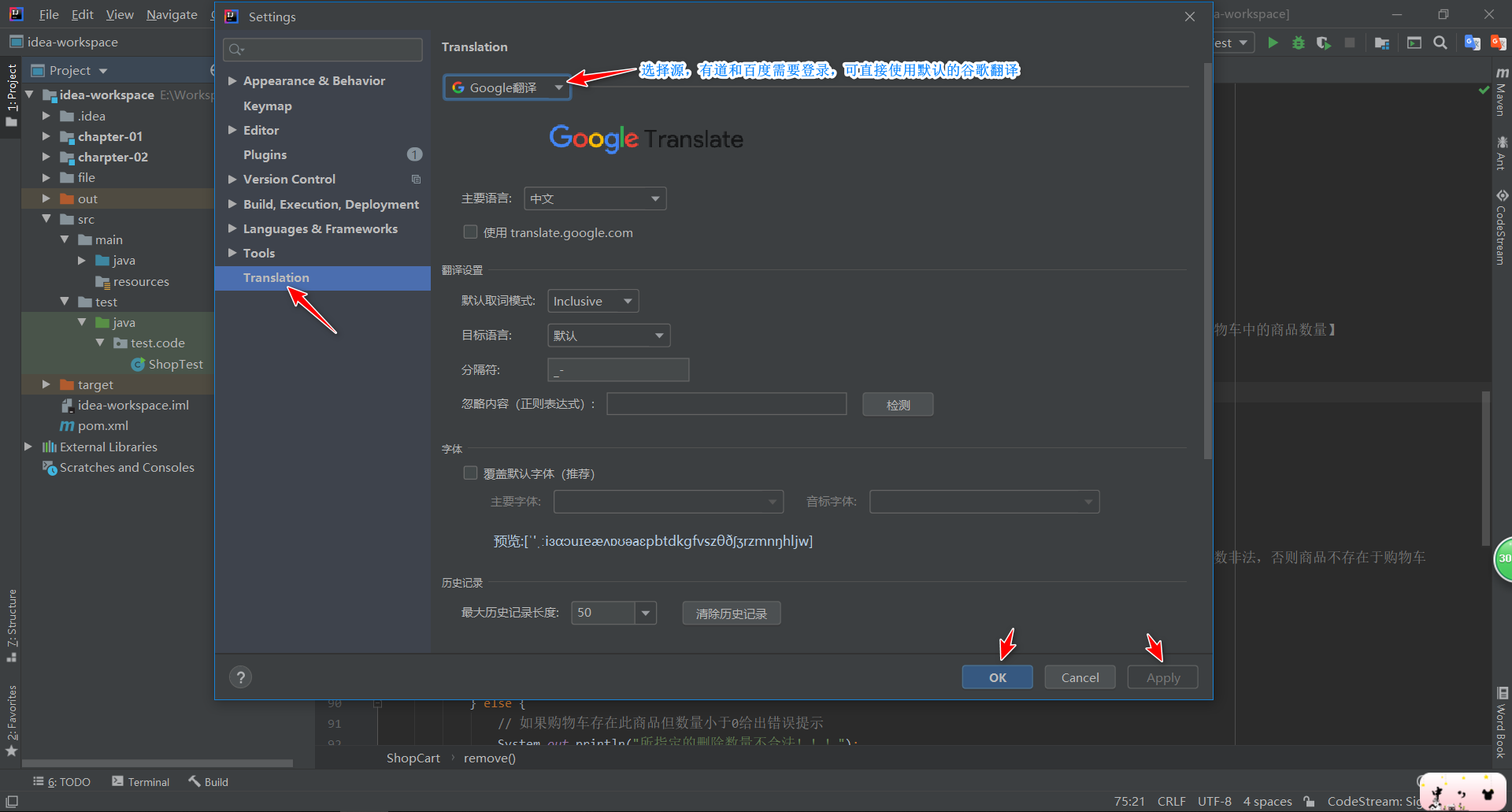Click the grey stop square icon
Viewport: 1512px width, 812px height.
1350,43
